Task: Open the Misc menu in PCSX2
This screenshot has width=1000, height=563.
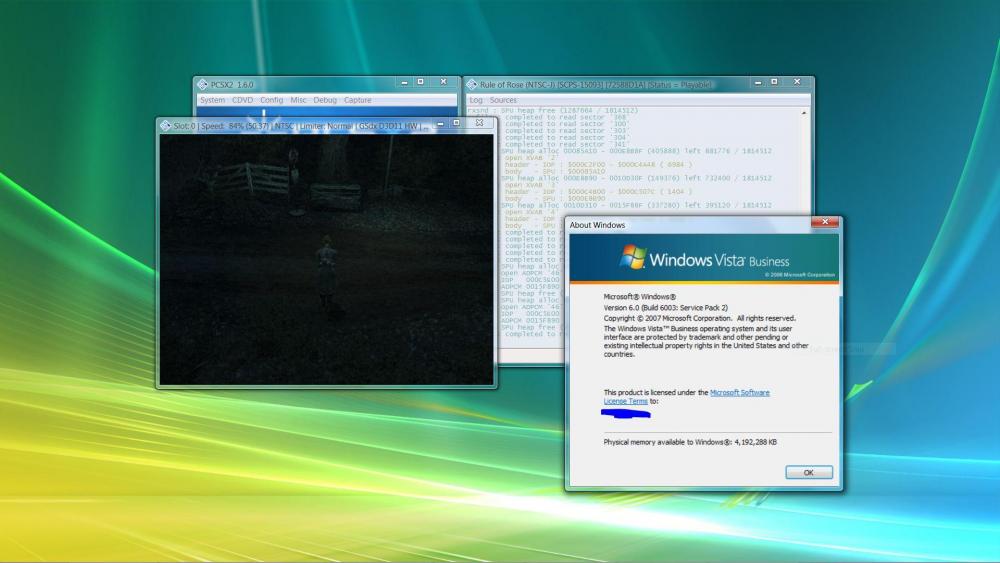Action: click(x=298, y=100)
